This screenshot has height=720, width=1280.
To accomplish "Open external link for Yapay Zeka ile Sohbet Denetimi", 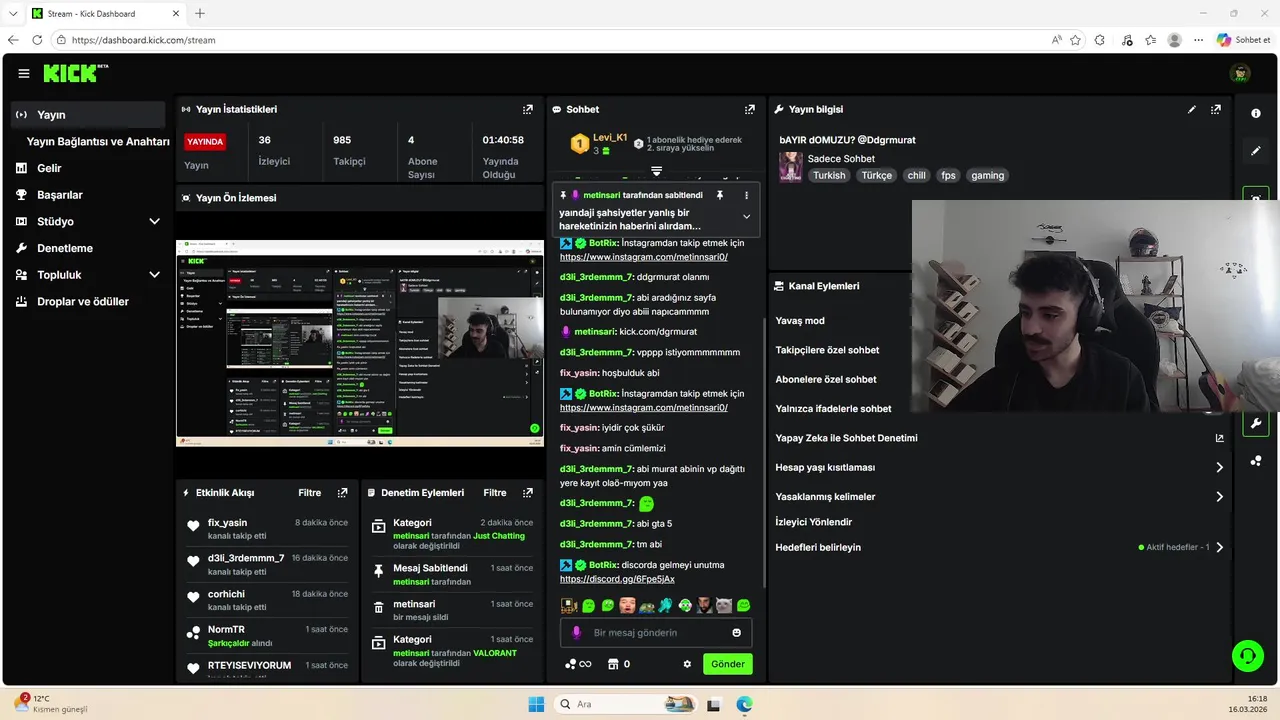I will pos(1220,438).
